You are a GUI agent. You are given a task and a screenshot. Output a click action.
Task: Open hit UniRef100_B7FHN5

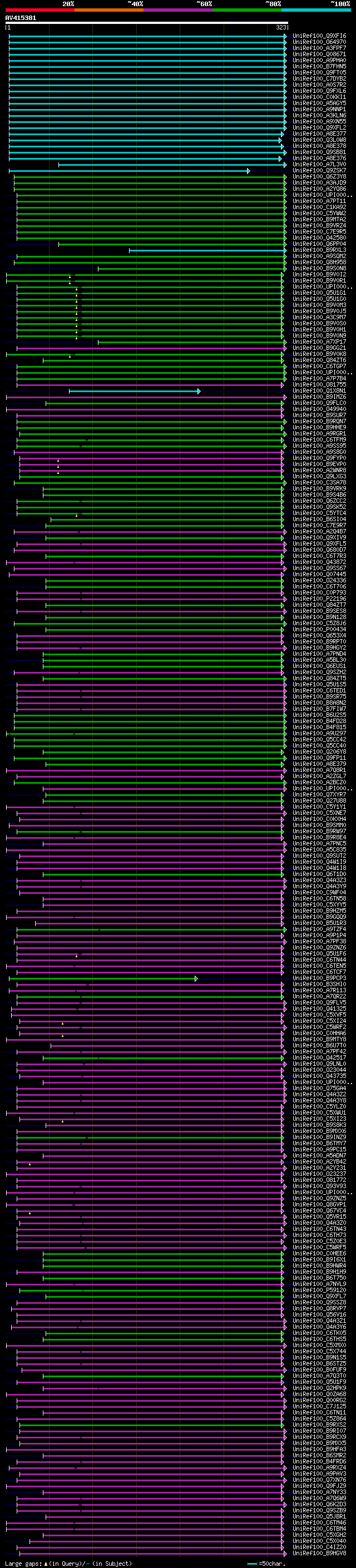pyautogui.click(x=319, y=66)
